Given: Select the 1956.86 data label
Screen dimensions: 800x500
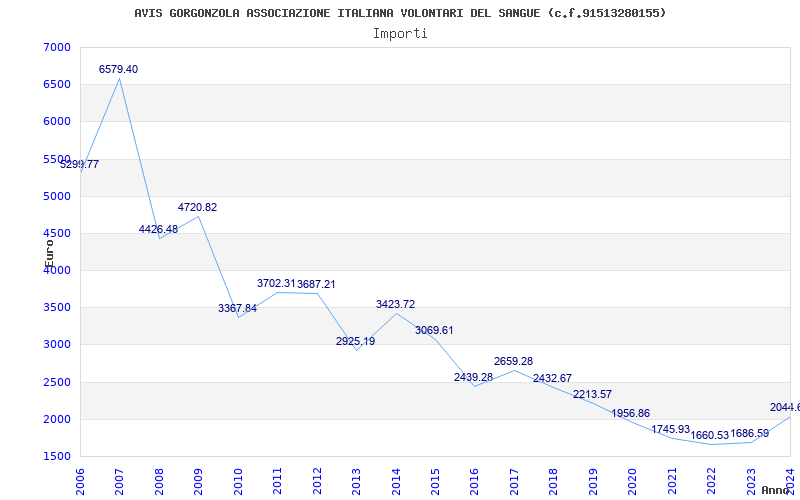Looking at the screenshot, I should tap(631, 414).
